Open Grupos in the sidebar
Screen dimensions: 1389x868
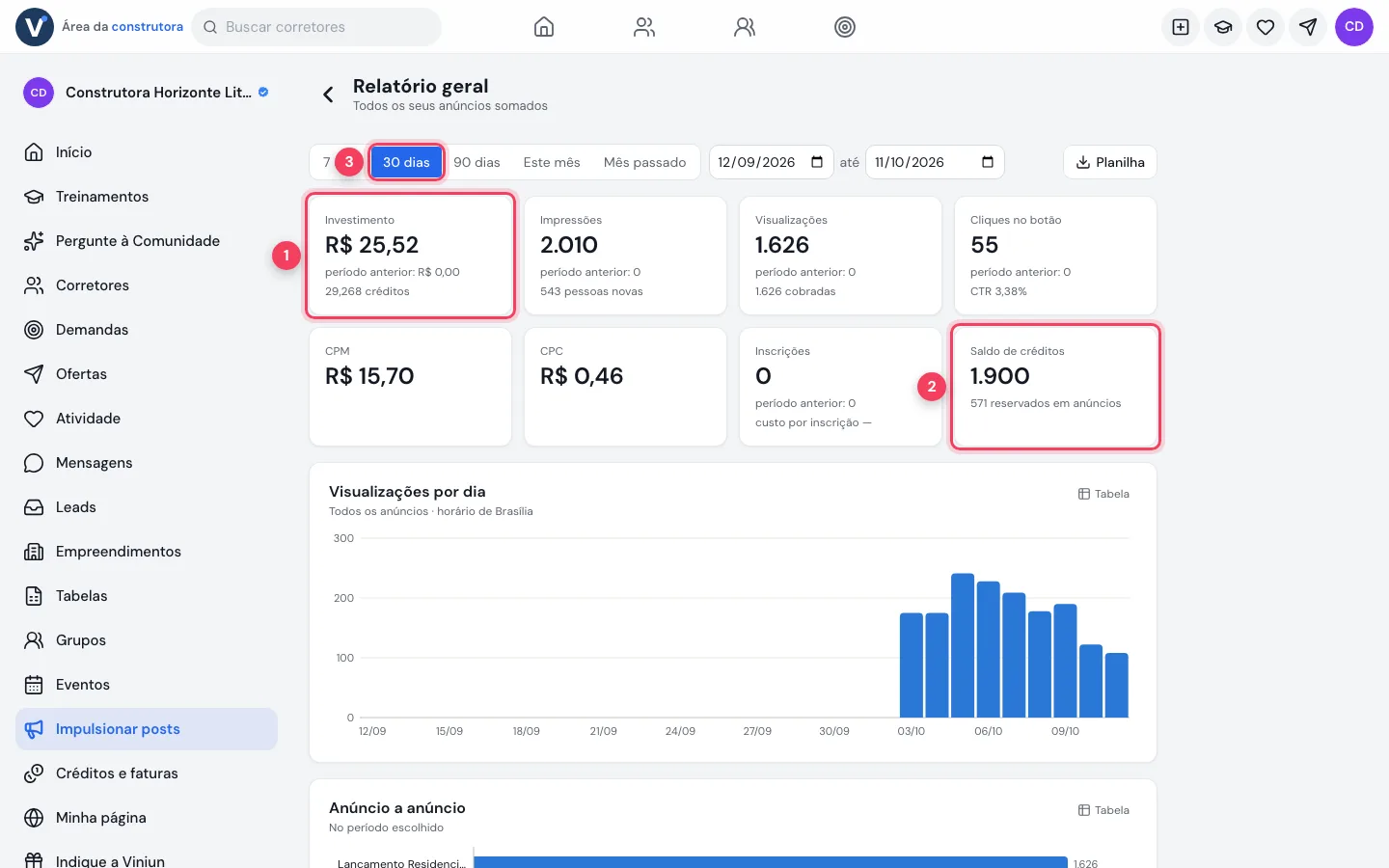pyautogui.click(x=147, y=640)
